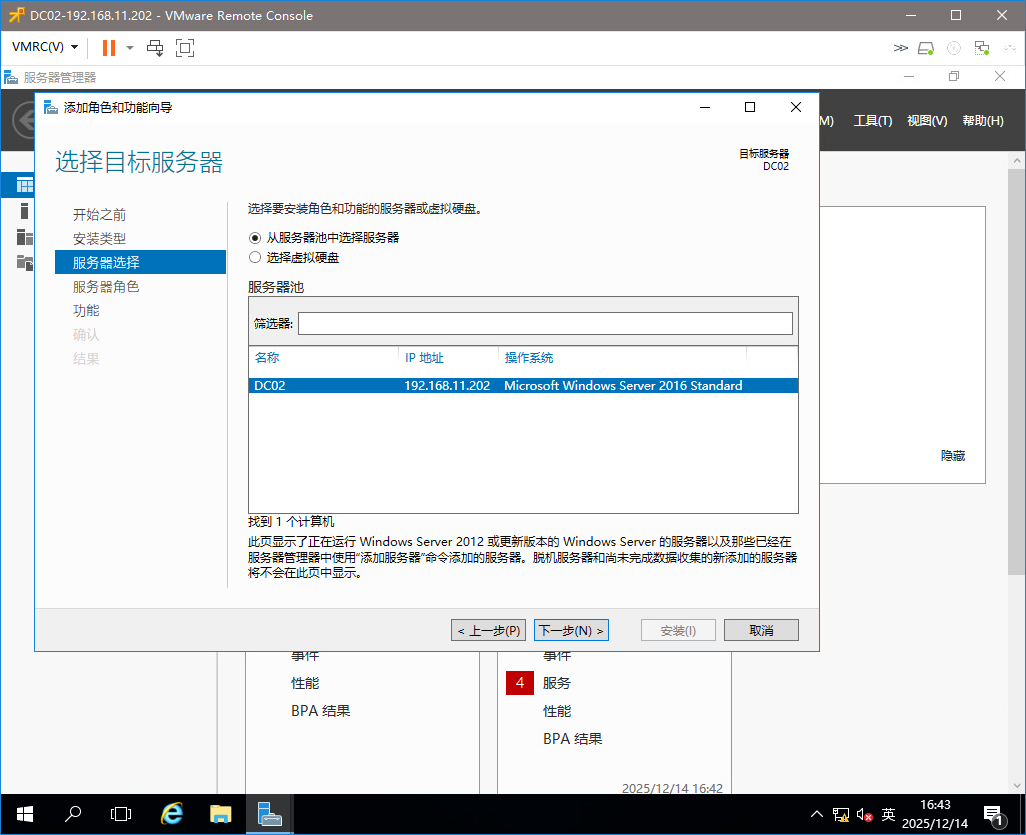The height and width of the screenshot is (835, 1026).
Task: Maximize the Add Roles wizard window
Action: click(x=750, y=107)
